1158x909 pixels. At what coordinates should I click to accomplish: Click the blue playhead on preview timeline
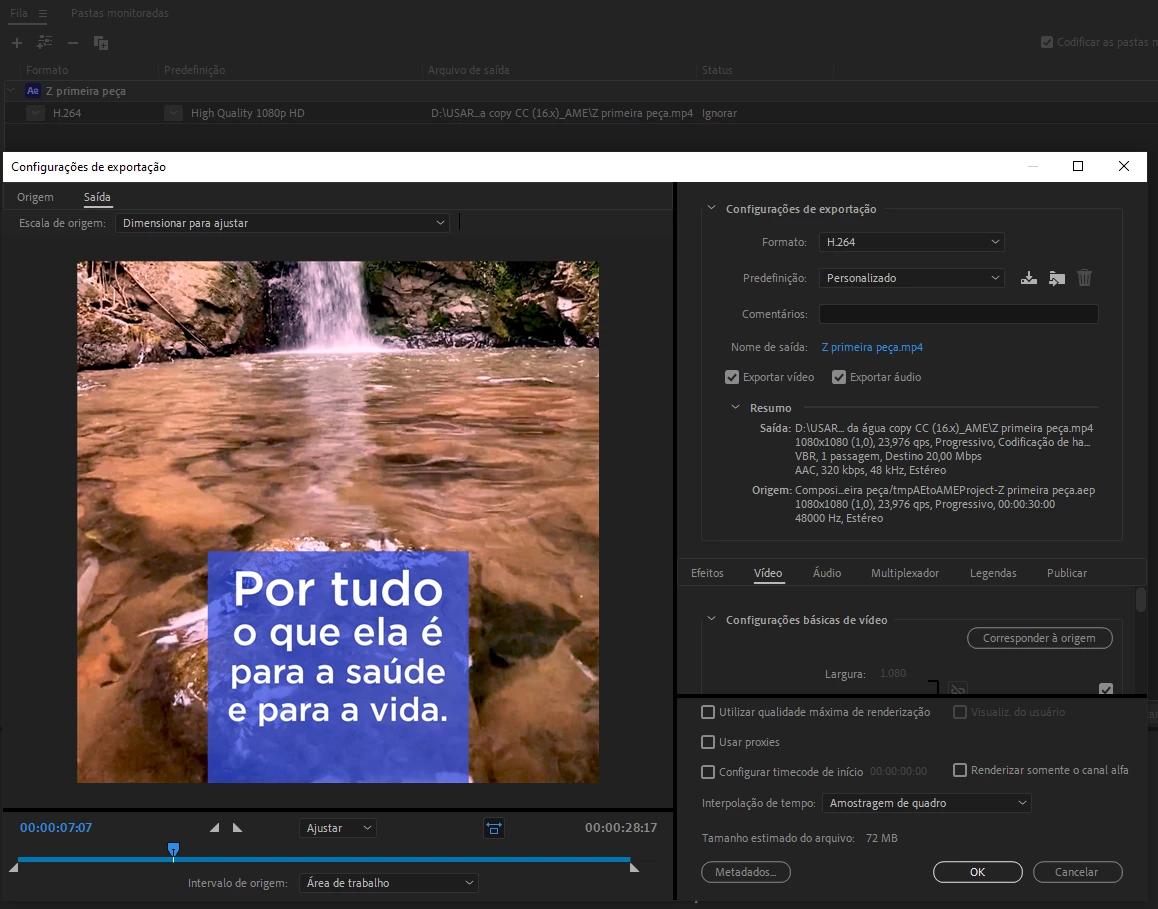point(174,850)
